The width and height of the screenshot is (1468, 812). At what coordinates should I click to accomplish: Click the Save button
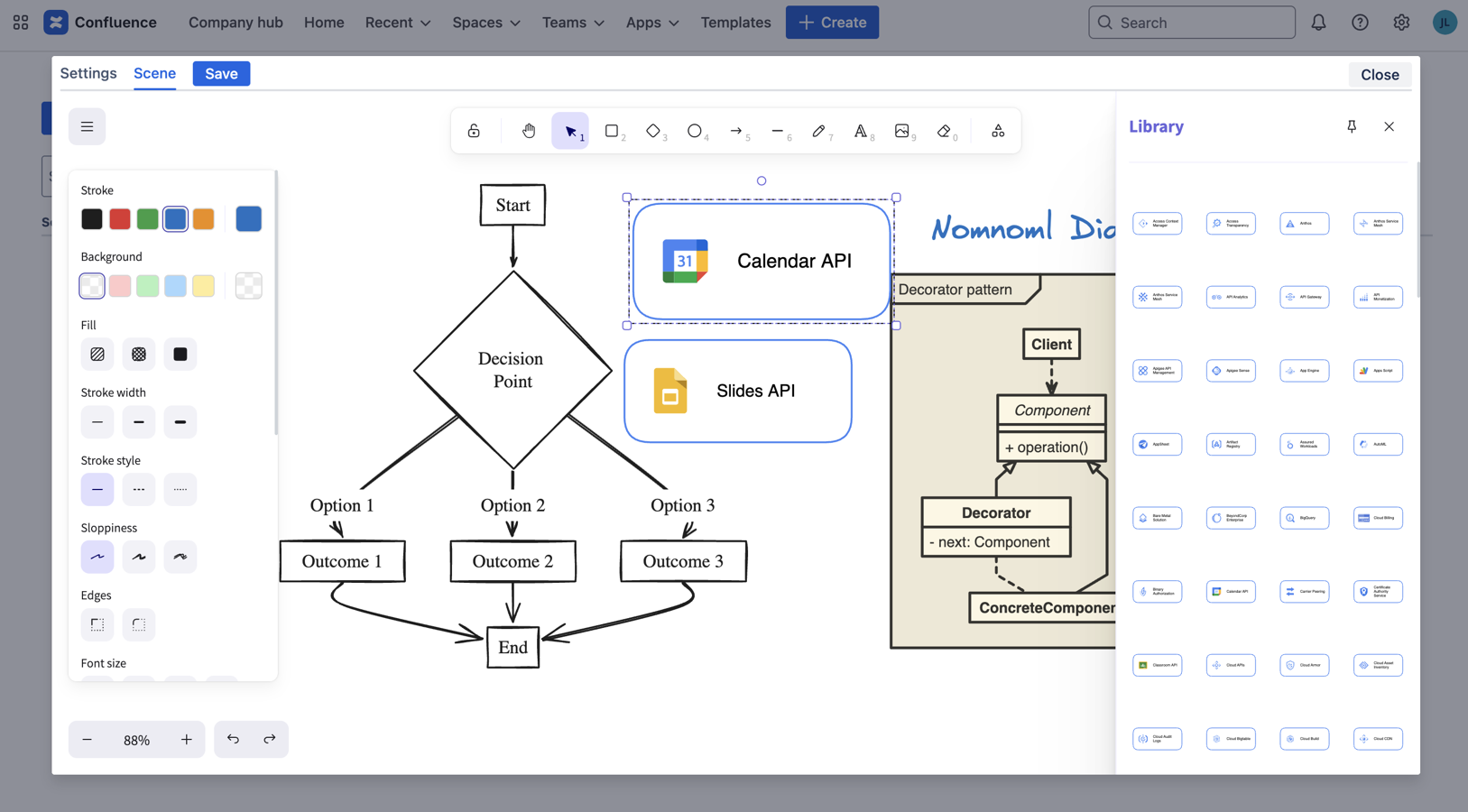click(221, 74)
